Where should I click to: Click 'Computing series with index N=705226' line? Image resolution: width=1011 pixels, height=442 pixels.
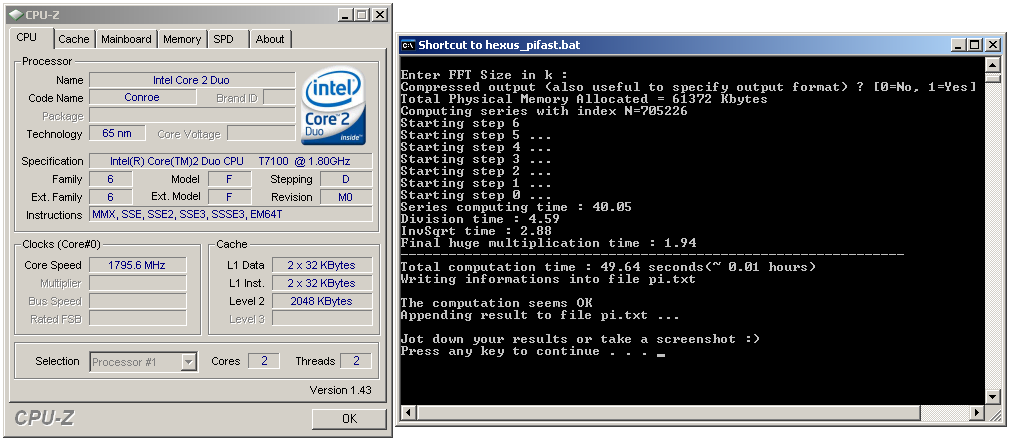544,111
